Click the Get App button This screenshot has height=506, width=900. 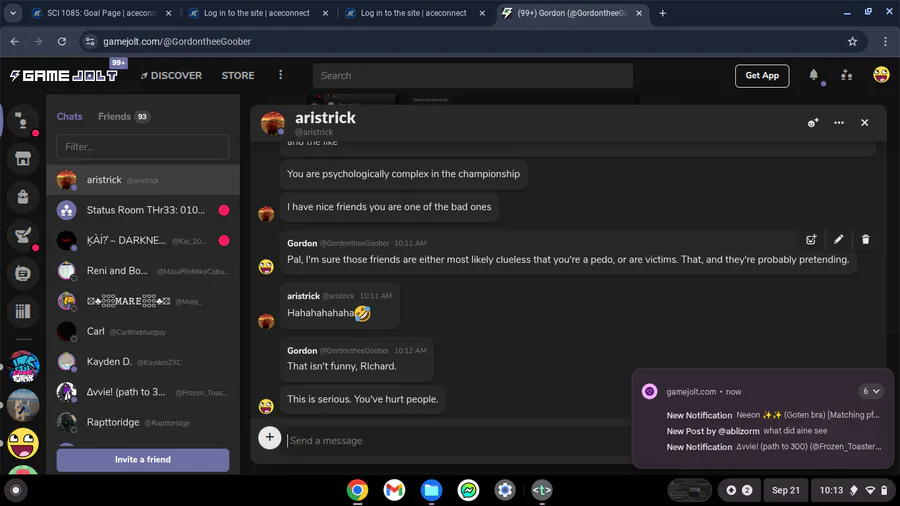(x=762, y=75)
